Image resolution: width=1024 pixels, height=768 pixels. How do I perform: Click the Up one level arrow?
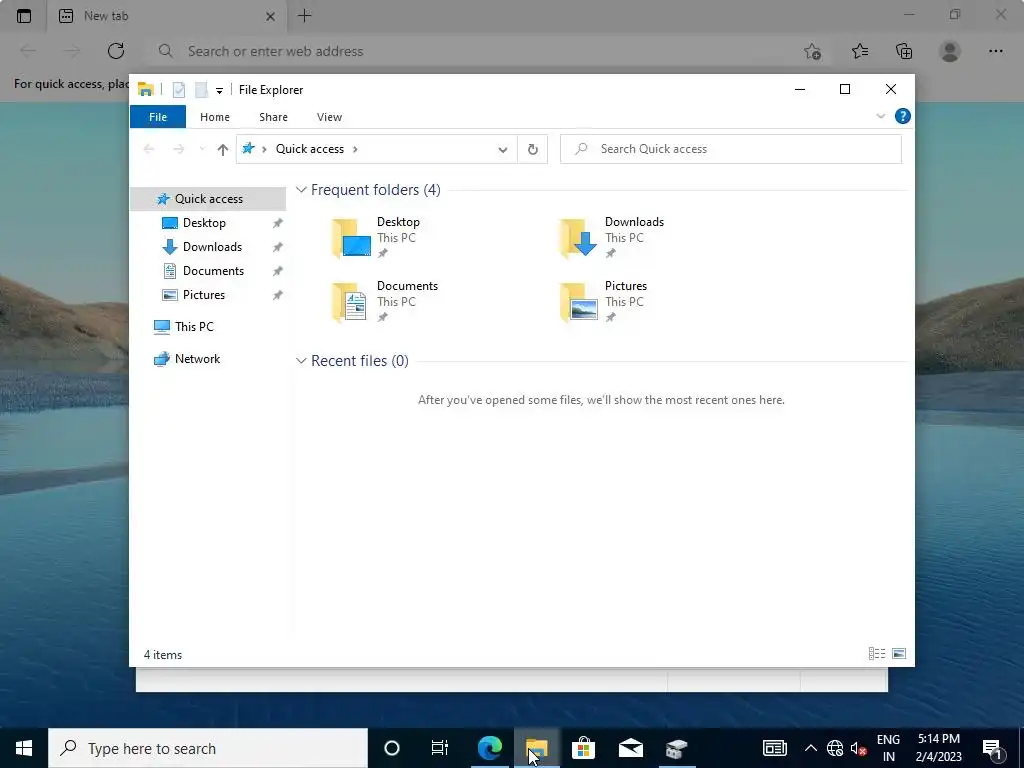pyautogui.click(x=223, y=150)
